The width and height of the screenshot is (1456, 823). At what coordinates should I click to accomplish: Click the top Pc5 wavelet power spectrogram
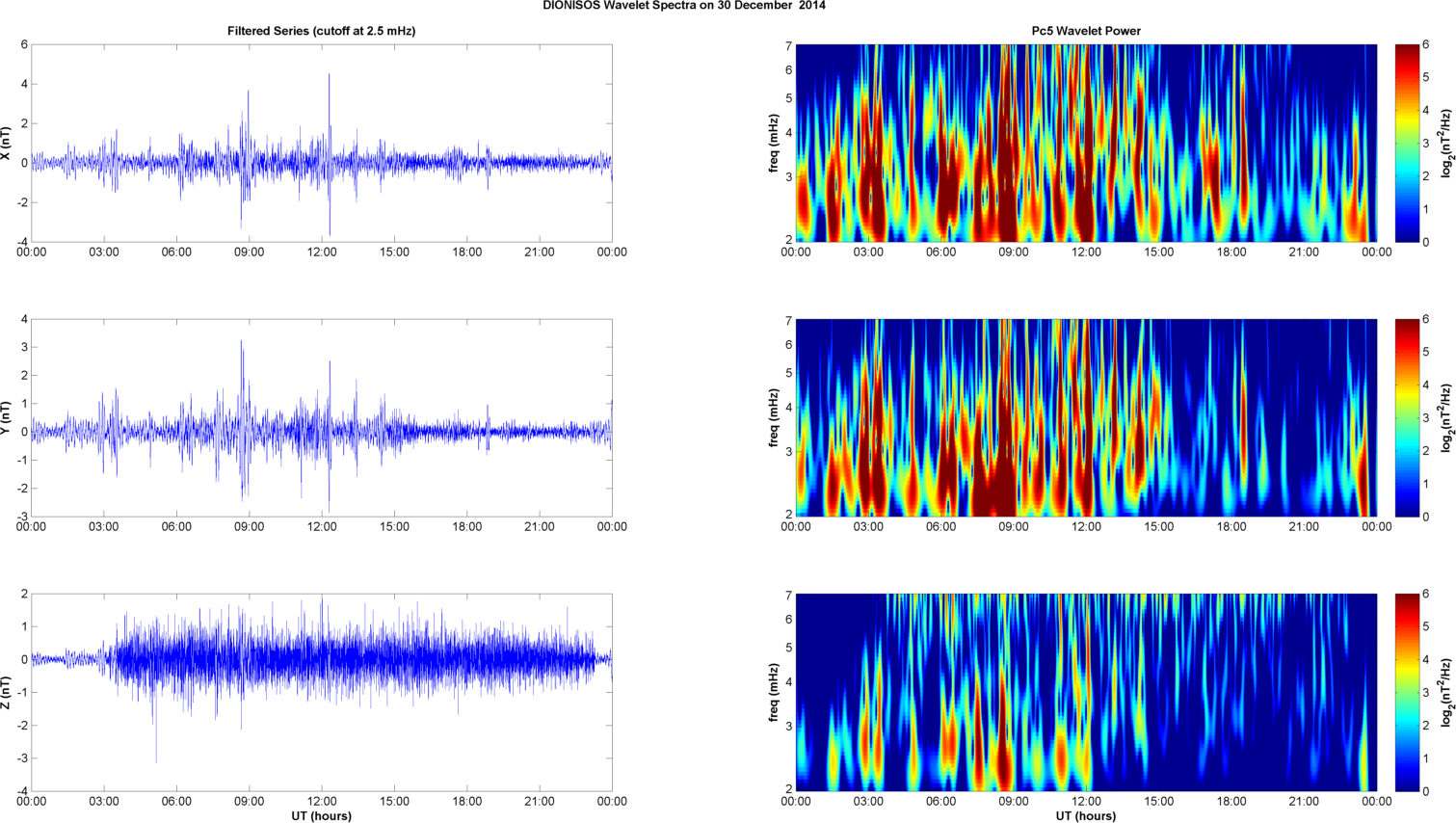tap(1086, 143)
